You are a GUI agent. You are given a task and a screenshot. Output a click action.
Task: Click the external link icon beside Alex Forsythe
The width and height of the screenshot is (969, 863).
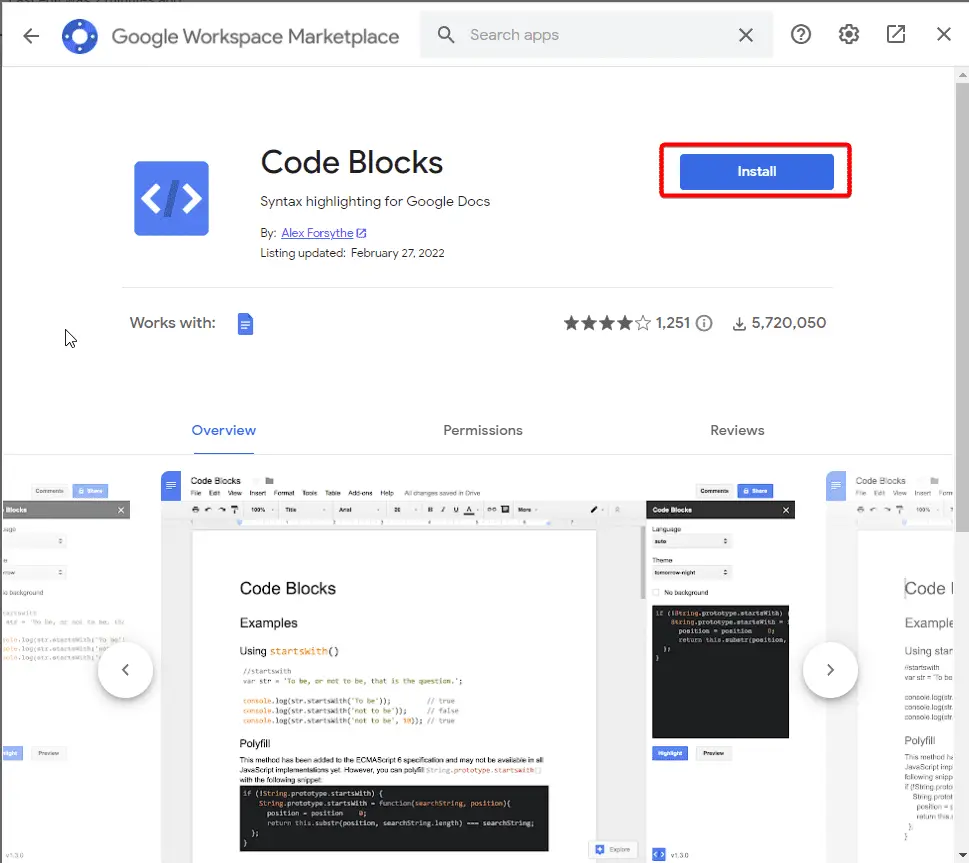362,233
